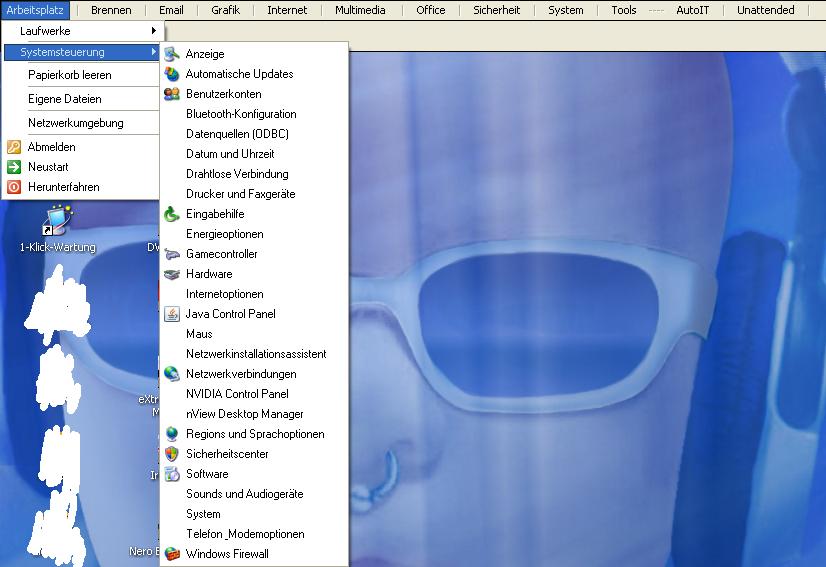
Task: Open Automatische Updates globe icon
Action: coord(172,74)
